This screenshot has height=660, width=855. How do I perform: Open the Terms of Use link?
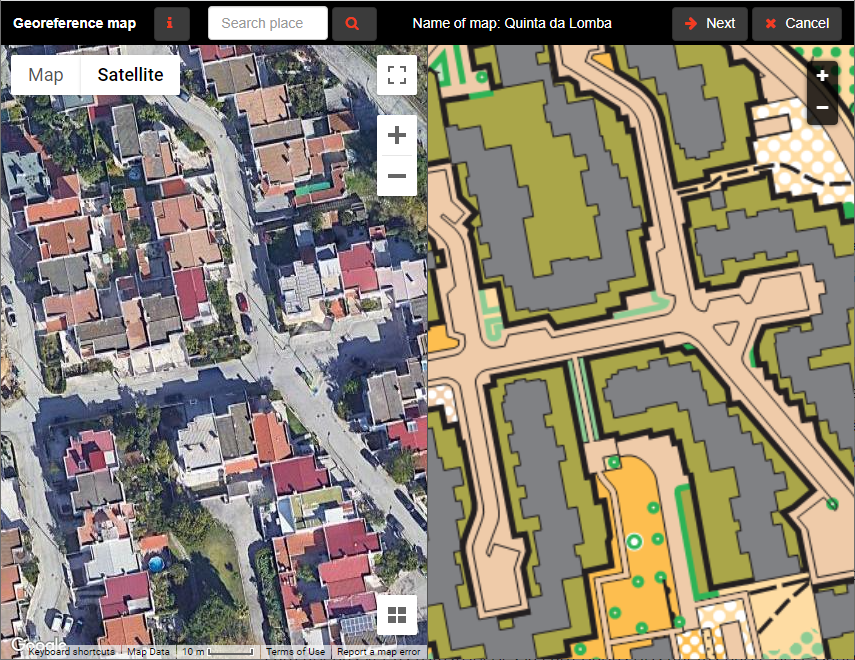pos(295,652)
